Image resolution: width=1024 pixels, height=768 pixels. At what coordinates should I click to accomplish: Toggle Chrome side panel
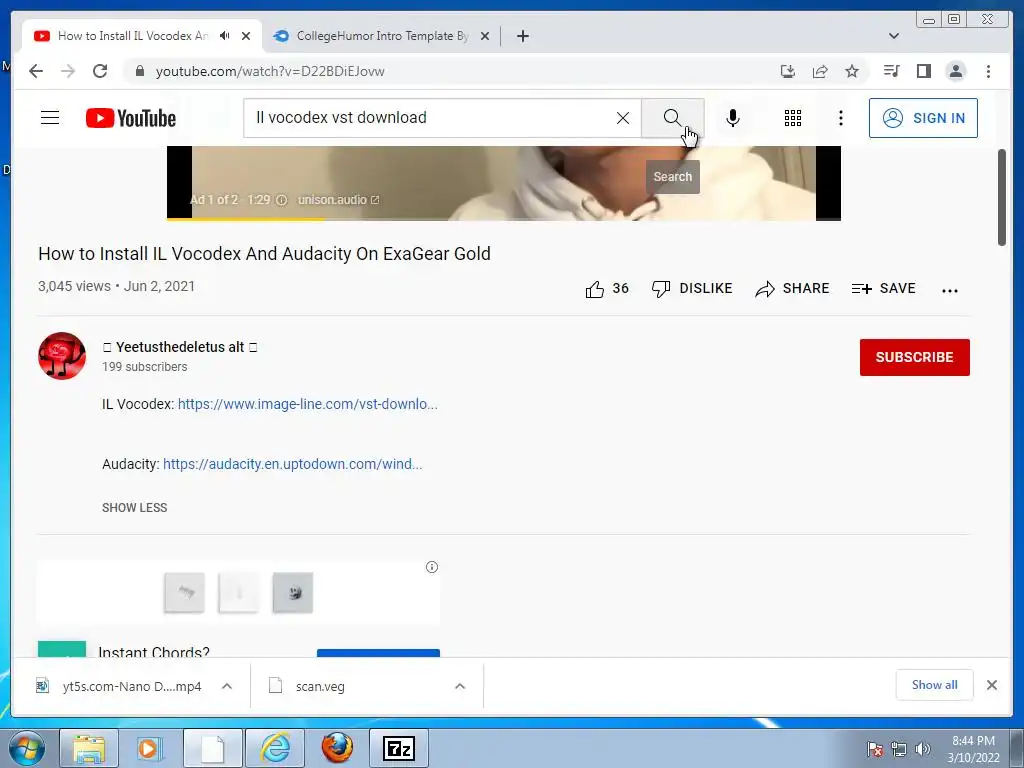(923, 71)
